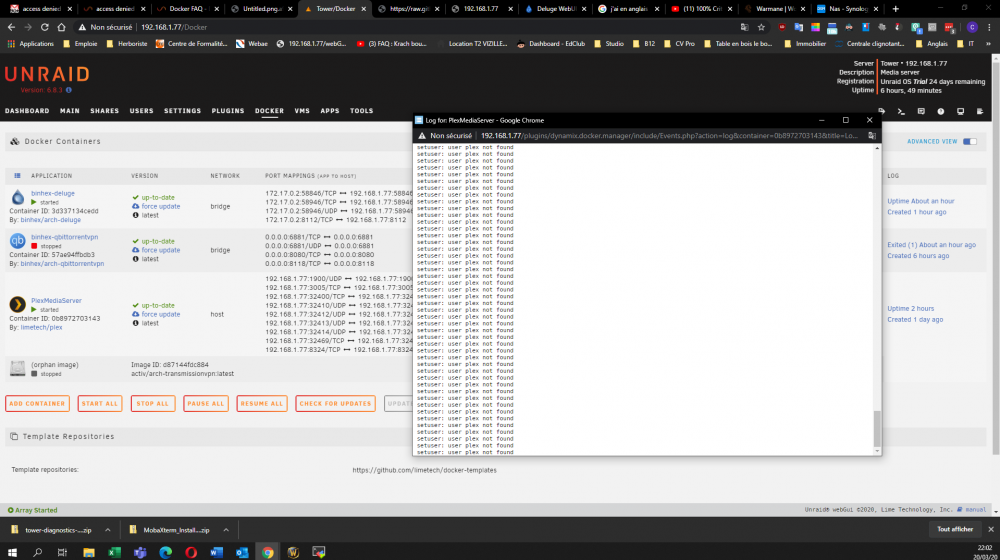Viewport: 1000px width, 560px height.
Task: Open Windows Start menu
Action: coord(12,552)
